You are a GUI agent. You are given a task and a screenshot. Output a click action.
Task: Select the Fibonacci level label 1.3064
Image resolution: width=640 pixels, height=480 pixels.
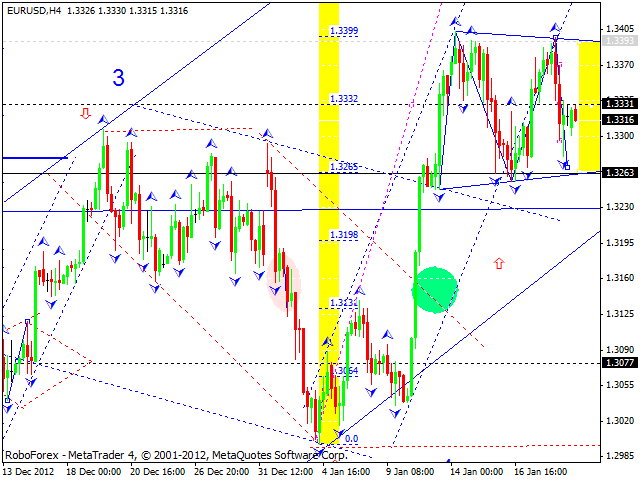tap(346, 371)
